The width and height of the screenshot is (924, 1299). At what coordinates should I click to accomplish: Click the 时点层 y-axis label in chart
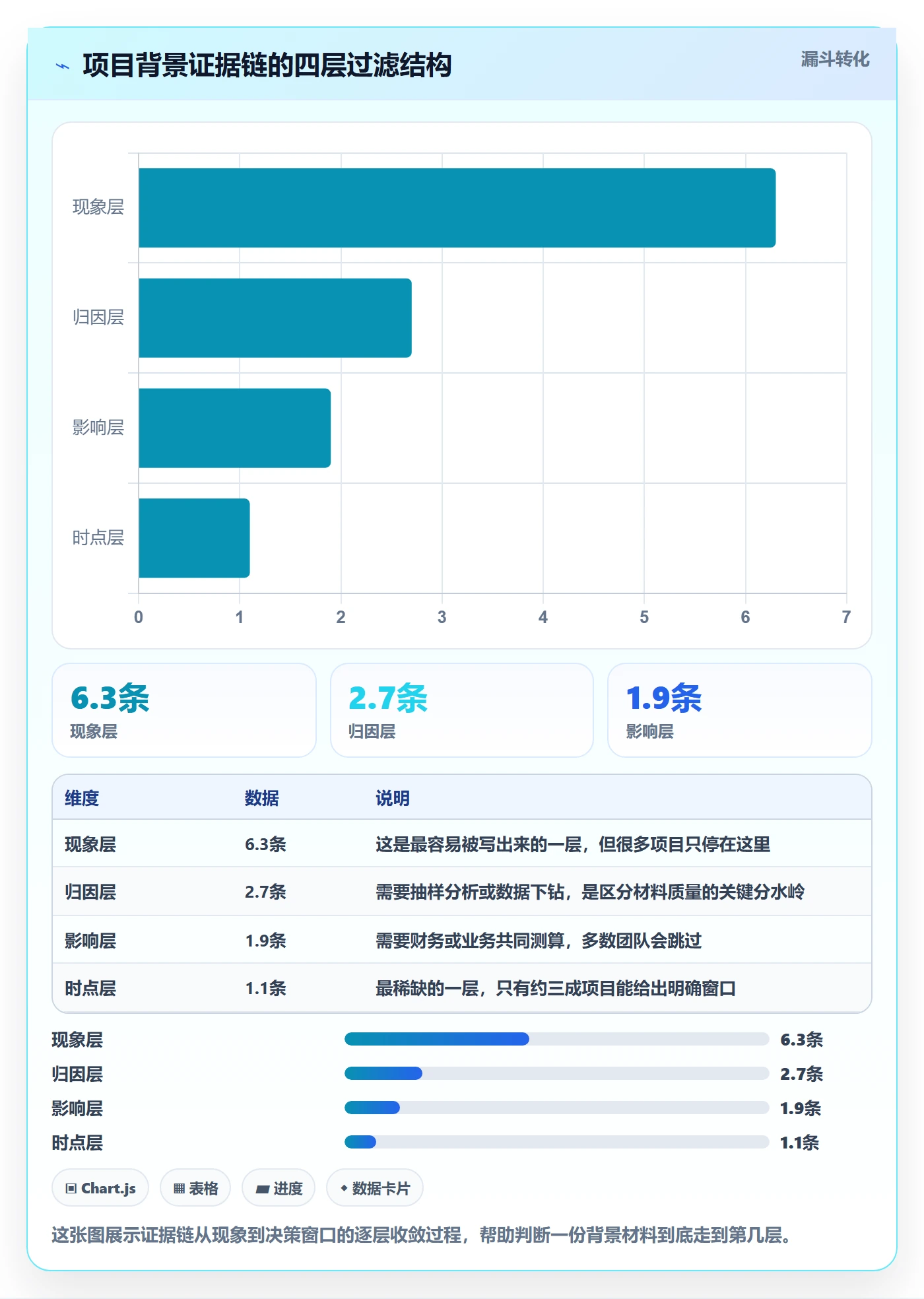(x=98, y=538)
